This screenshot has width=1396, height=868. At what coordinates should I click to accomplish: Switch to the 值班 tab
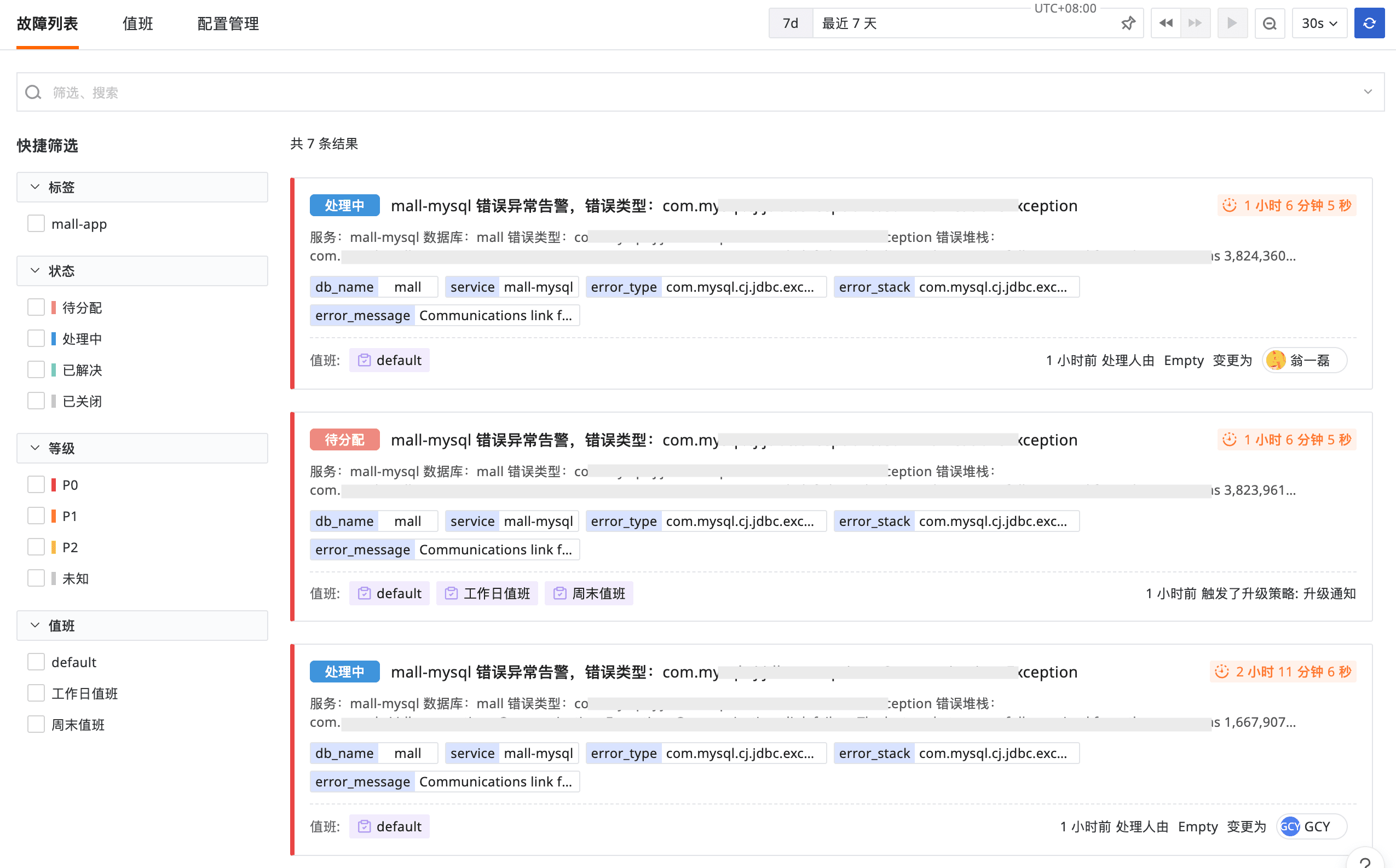pos(138,24)
